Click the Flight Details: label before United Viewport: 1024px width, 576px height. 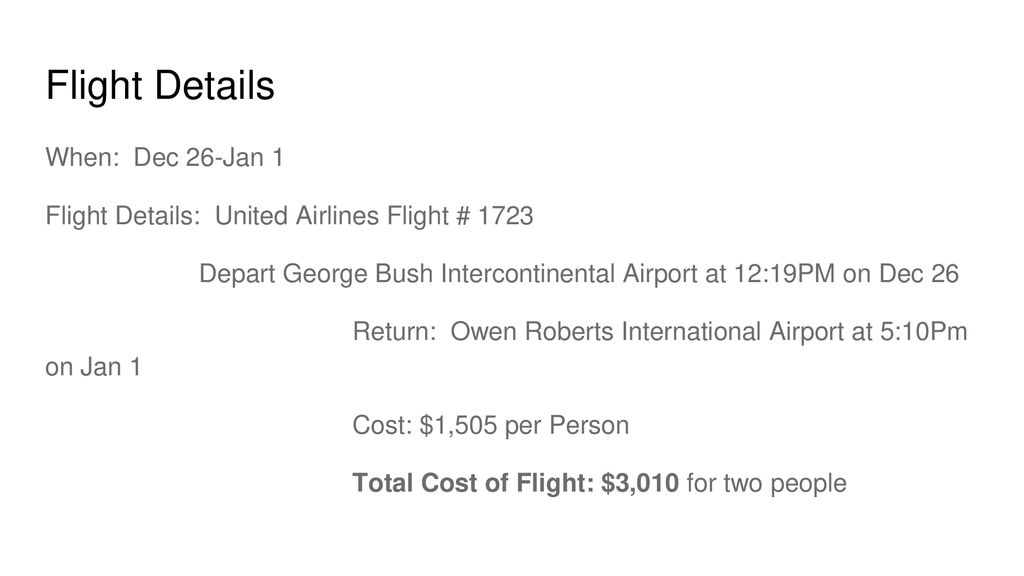pyautogui.click(x=123, y=216)
